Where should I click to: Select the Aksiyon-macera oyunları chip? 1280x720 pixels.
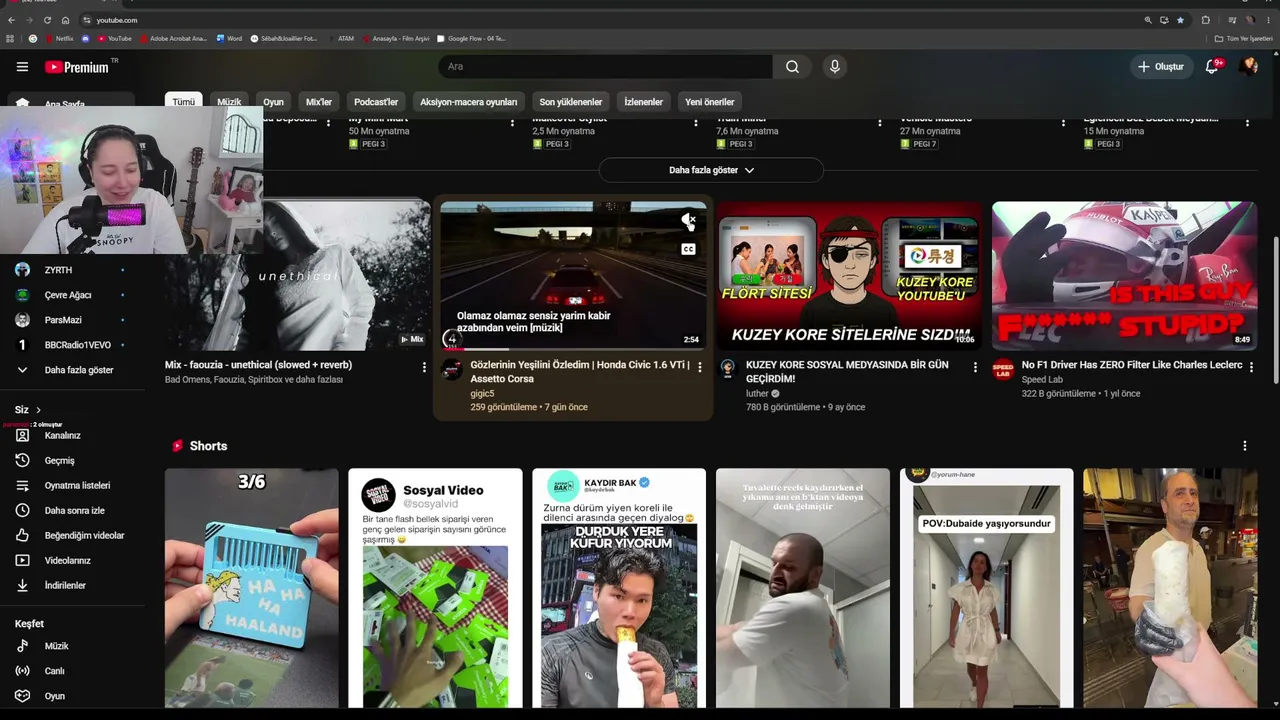click(x=468, y=102)
